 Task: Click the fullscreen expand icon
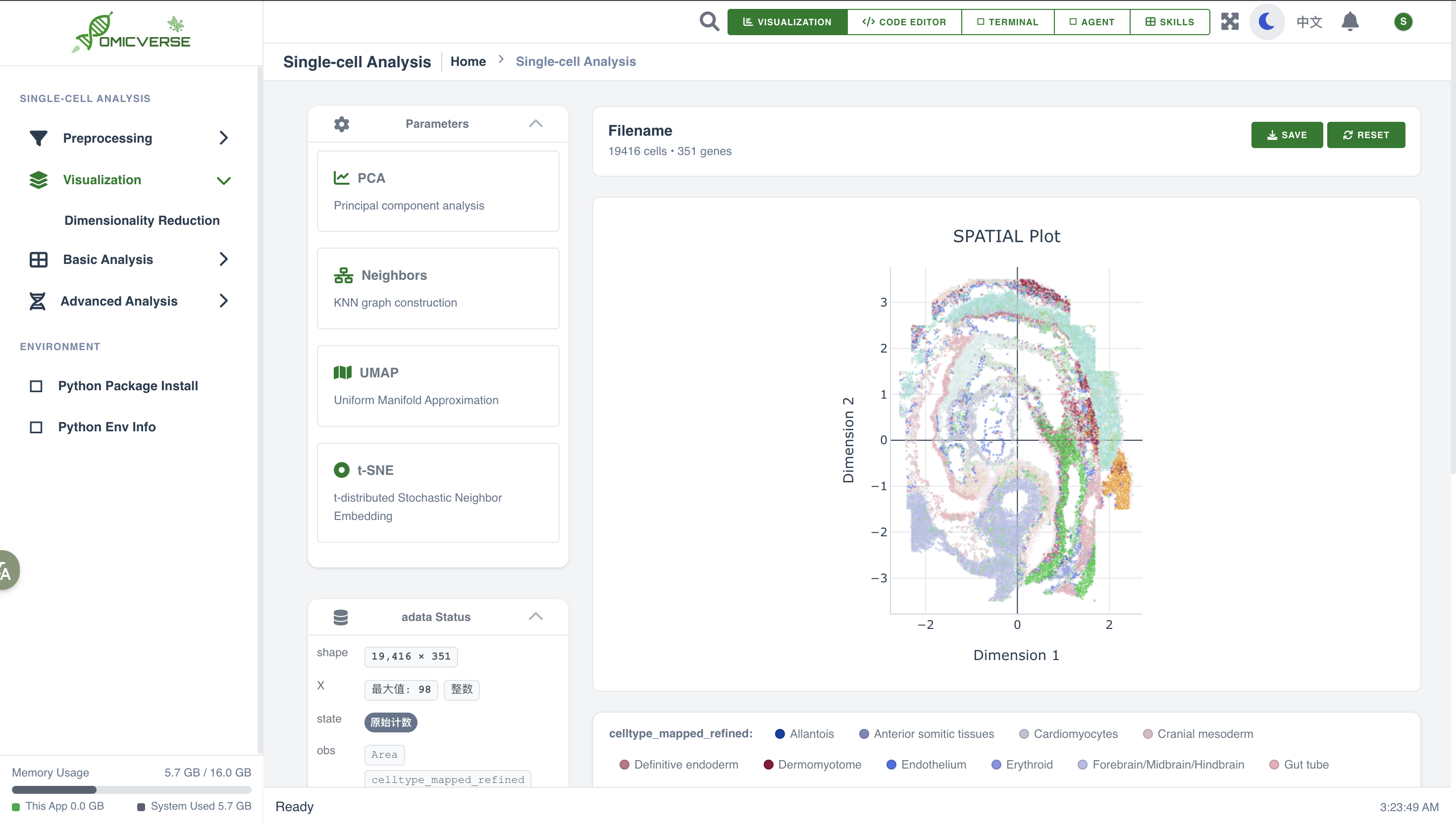click(x=1229, y=21)
